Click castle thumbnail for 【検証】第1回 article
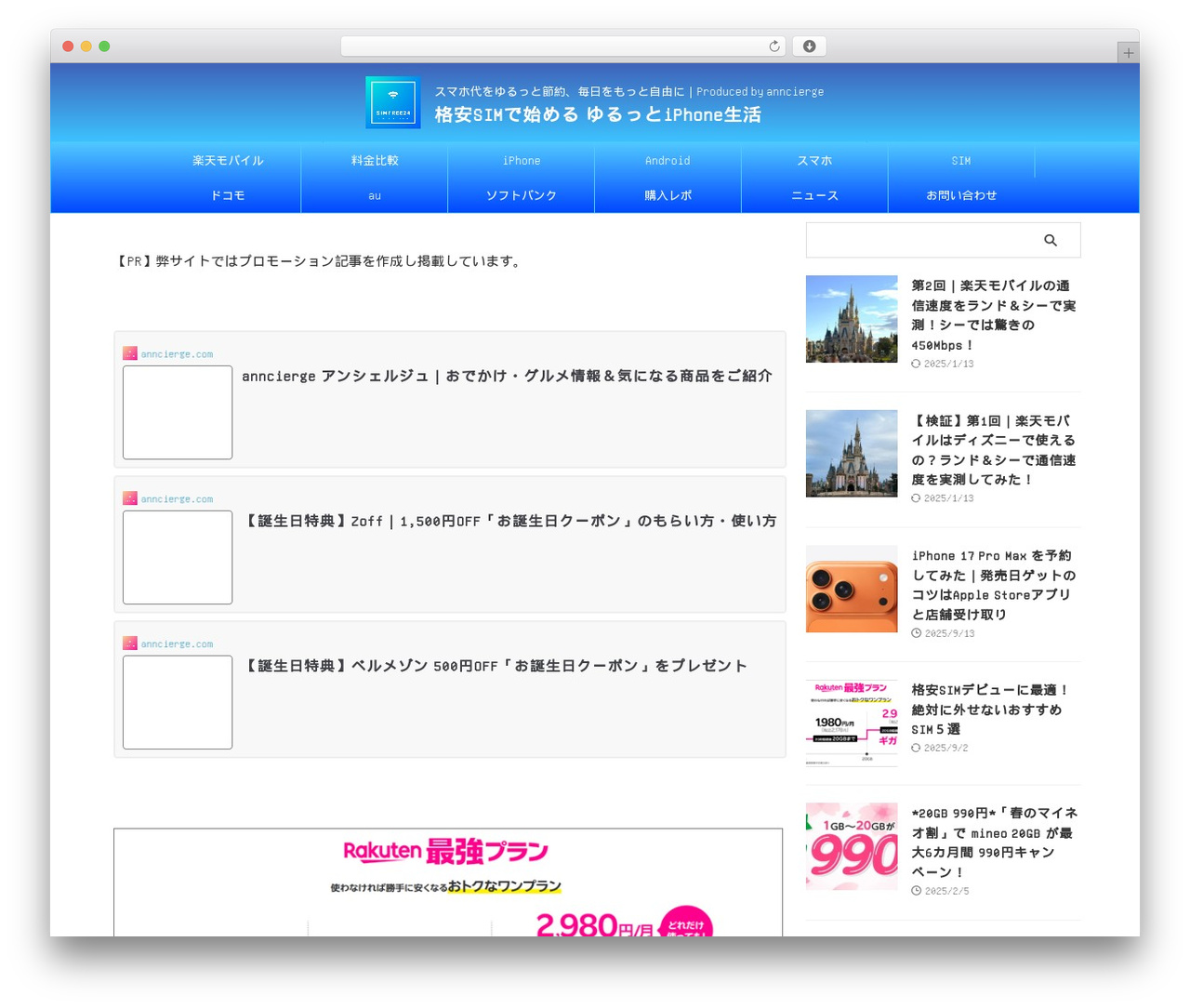Image resolution: width=1190 pixels, height=1008 pixels. click(x=852, y=454)
